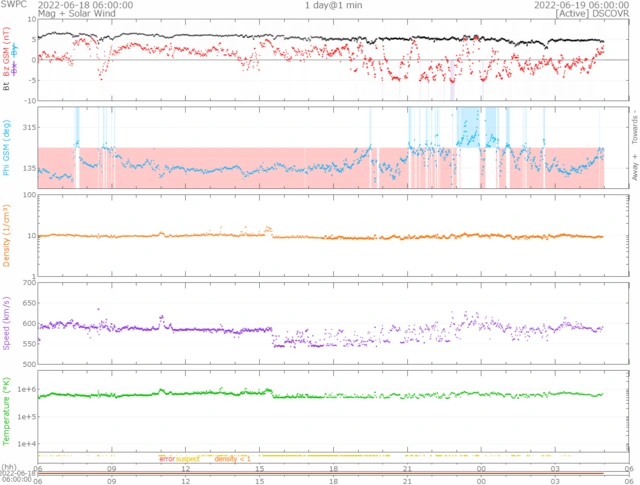Screen dimensions: 640x485
Task: Click the brown time range bar at bottom
Action: 320,474
